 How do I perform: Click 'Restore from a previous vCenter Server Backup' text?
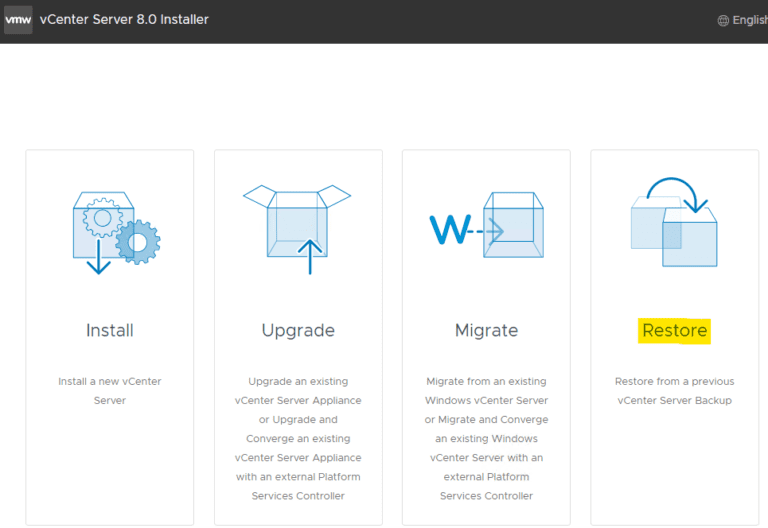coord(674,391)
